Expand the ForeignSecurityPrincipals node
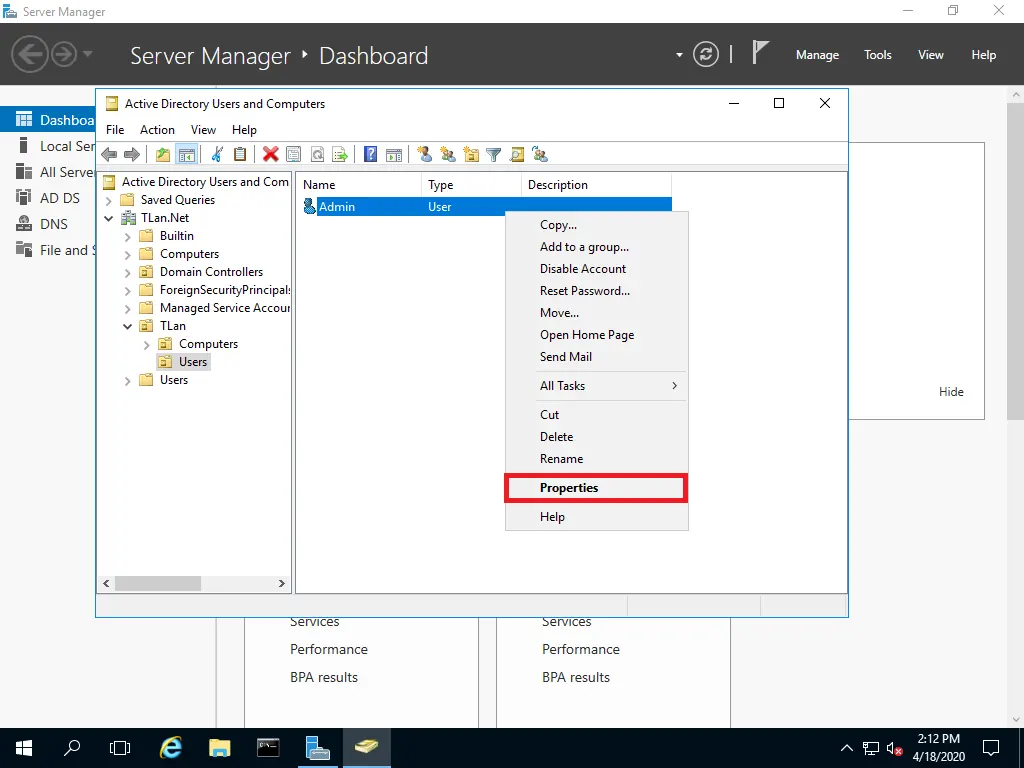1024x768 pixels. click(128, 291)
